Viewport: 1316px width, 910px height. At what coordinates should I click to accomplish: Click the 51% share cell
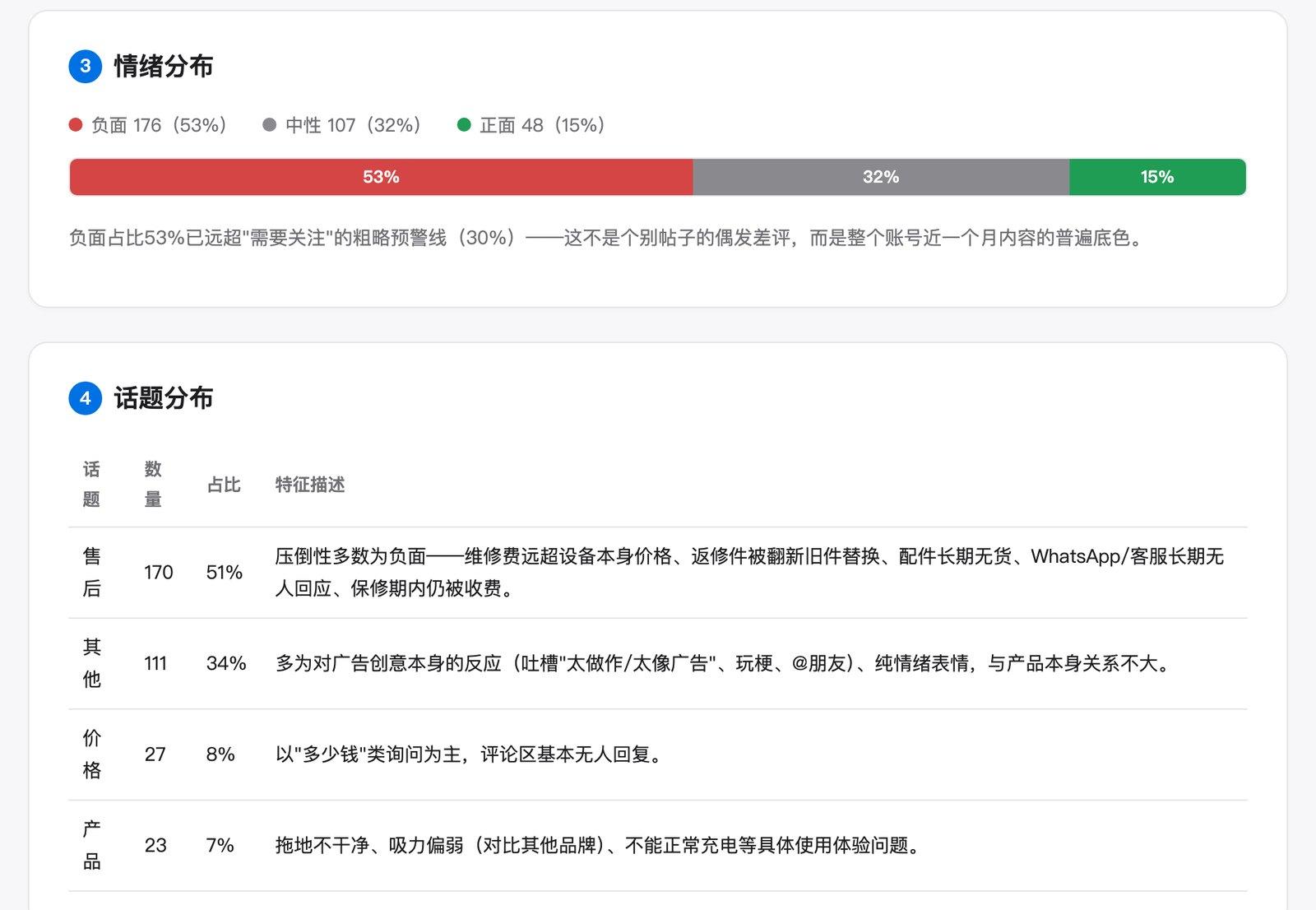click(225, 573)
